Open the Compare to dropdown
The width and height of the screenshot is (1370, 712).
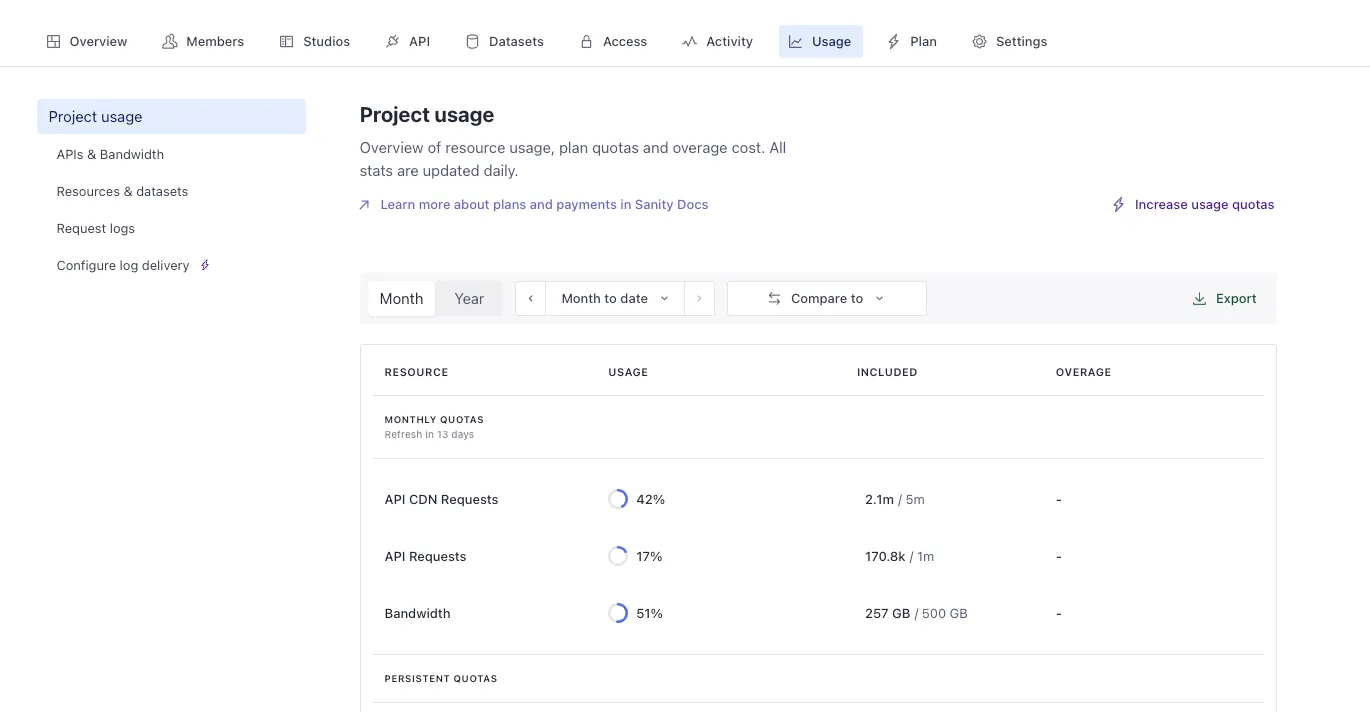[x=827, y=299]
